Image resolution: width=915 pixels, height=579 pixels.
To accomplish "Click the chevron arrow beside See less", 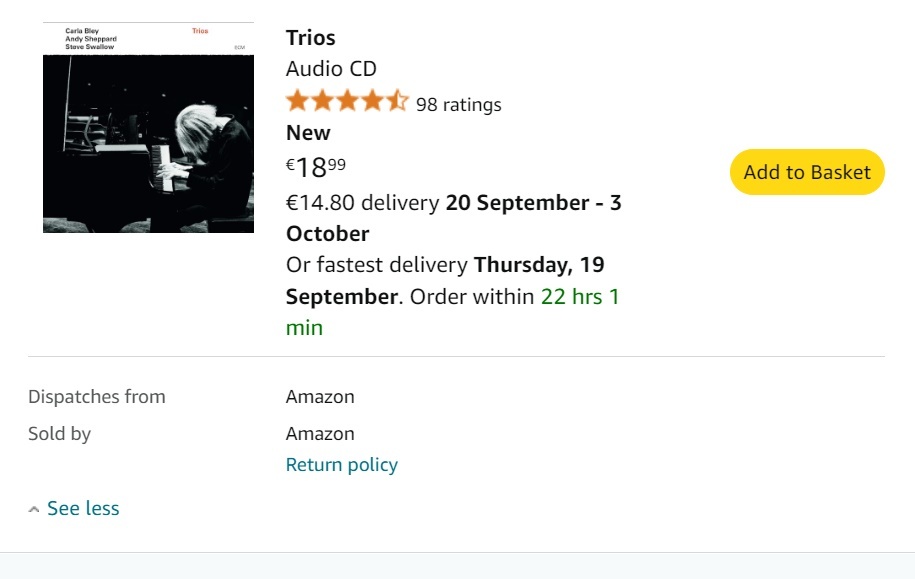I will (x=35, y=510).
